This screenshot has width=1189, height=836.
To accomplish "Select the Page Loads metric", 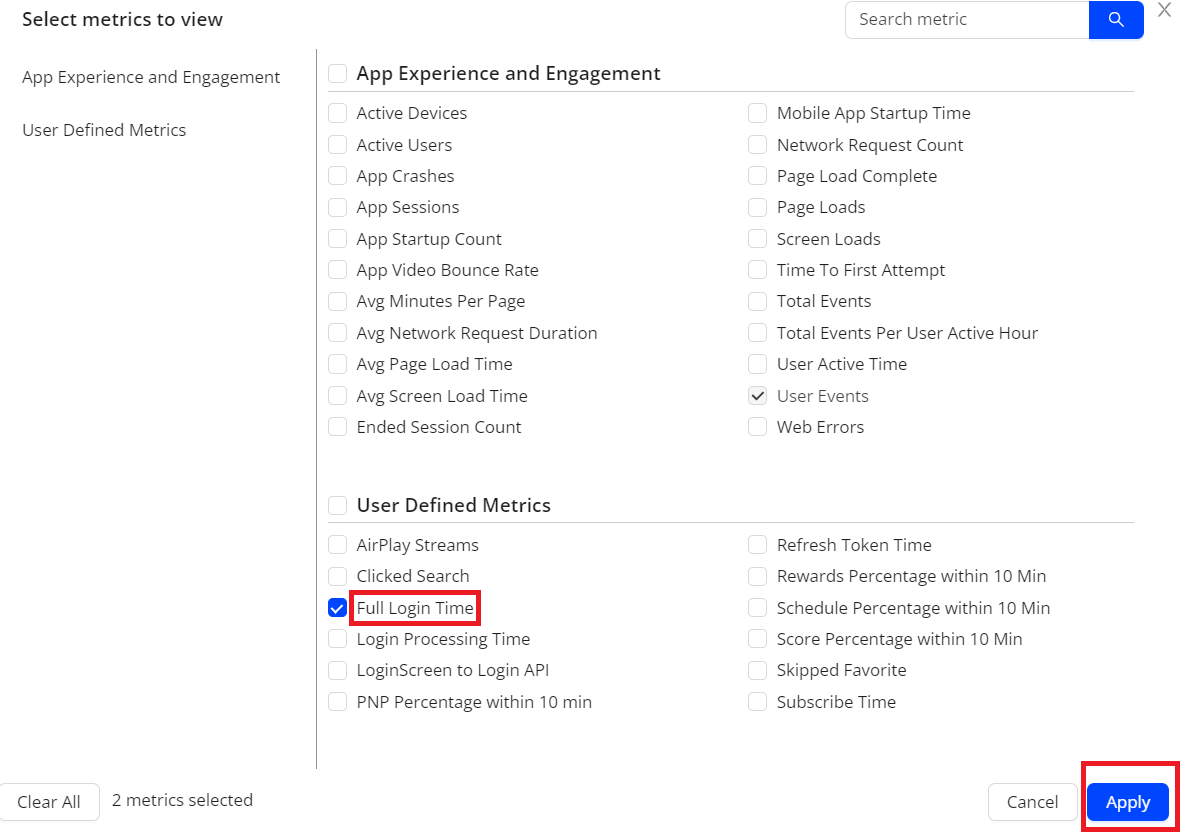I will click(758, 207).
